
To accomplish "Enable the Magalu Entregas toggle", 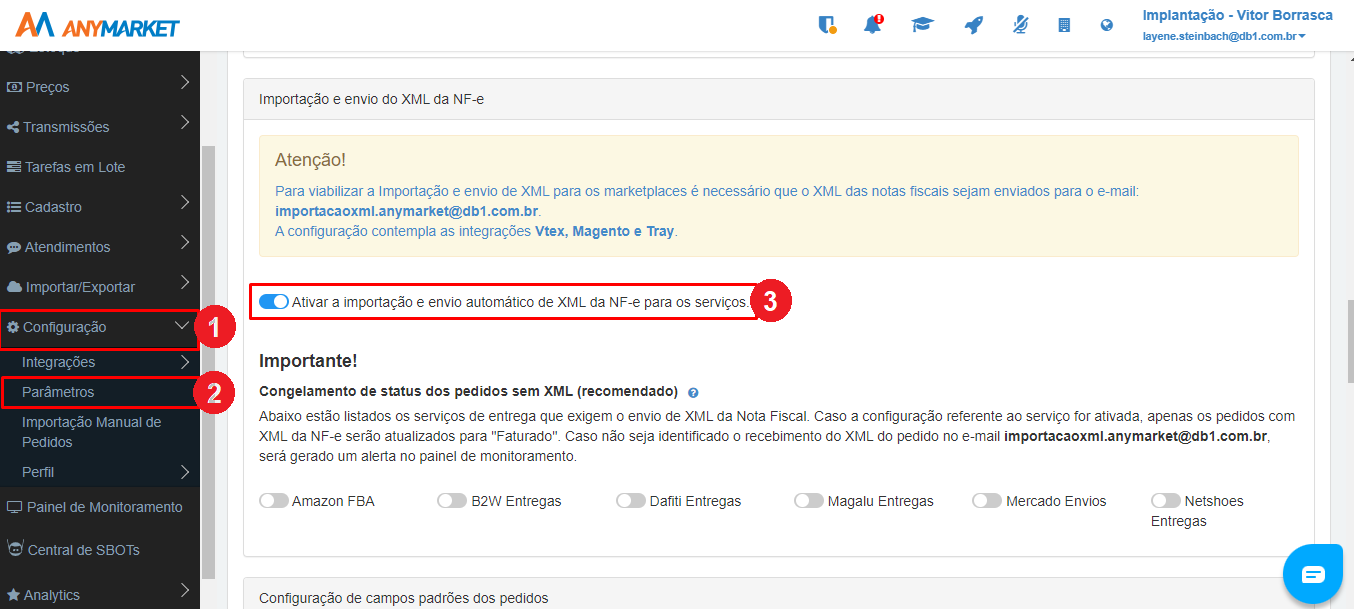I will click(x=809, y=501).
